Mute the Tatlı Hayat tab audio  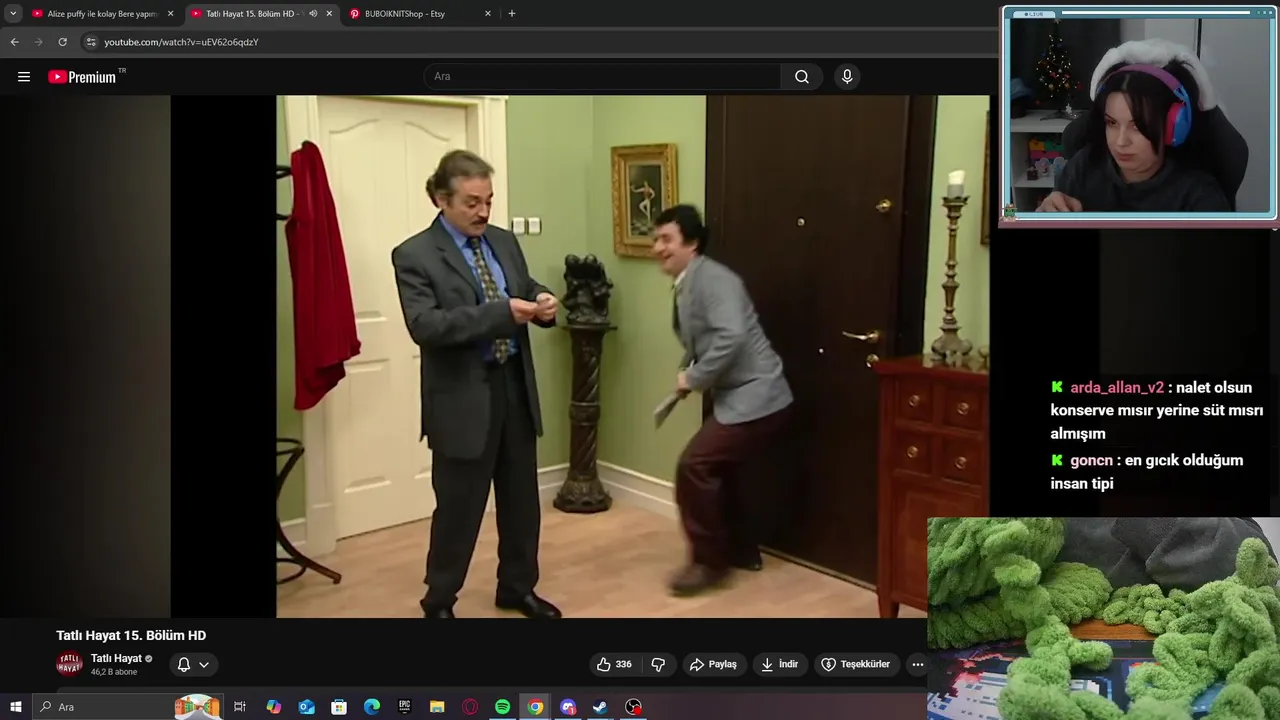click(x=313, y=14)
